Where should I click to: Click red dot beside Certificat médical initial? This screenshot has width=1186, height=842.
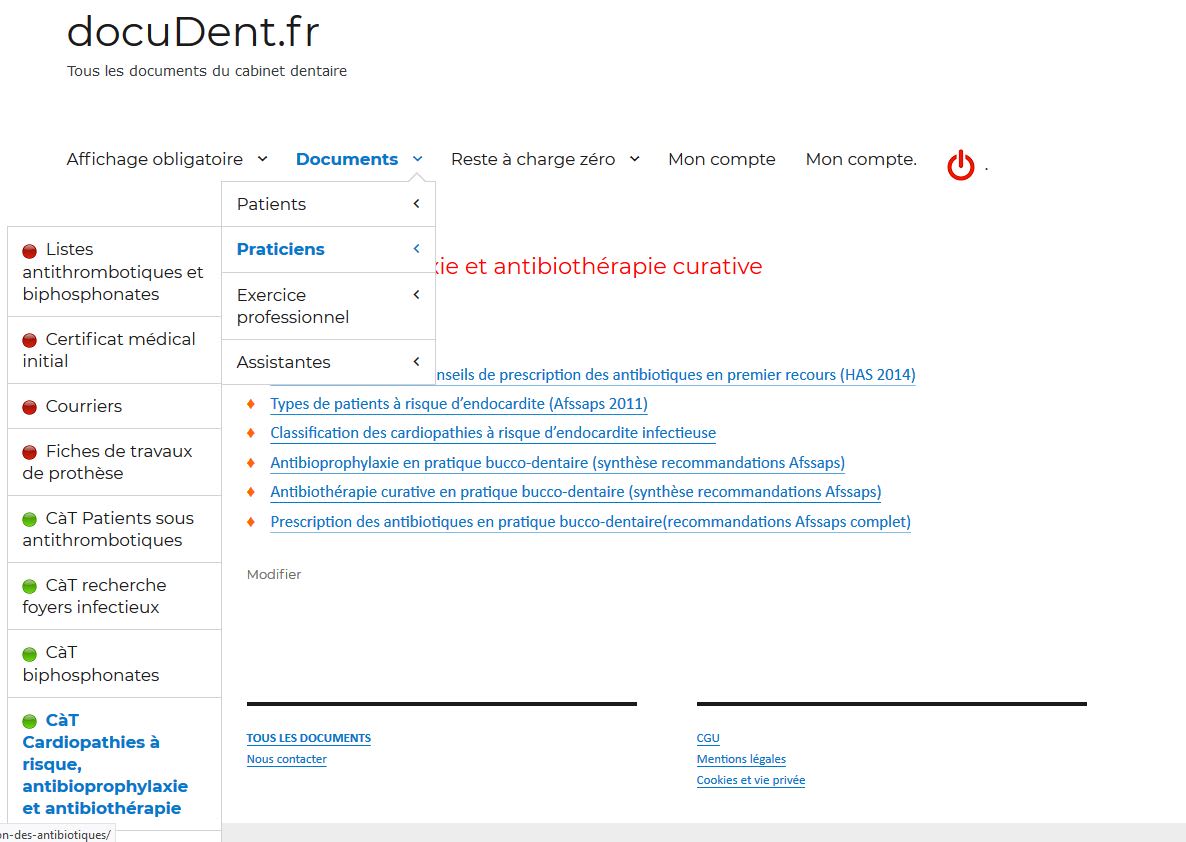pyautogui.click(x=30, y=340)
